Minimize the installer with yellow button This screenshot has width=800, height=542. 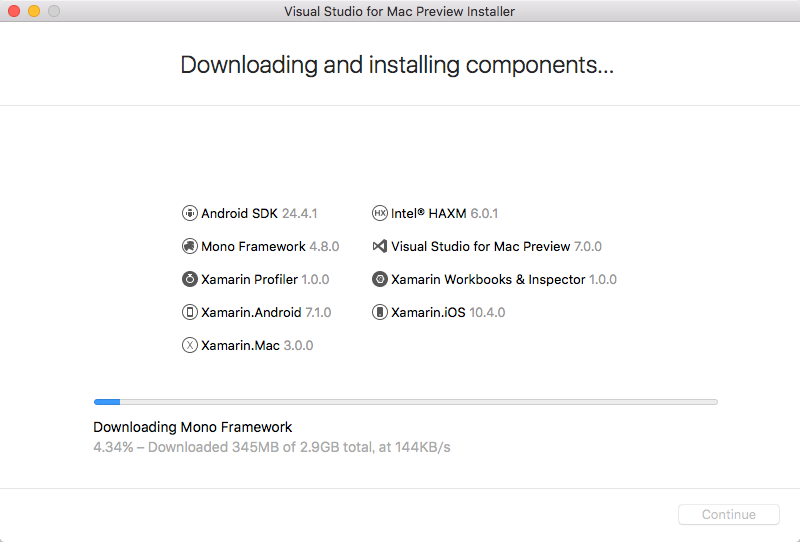pos(34,11)
